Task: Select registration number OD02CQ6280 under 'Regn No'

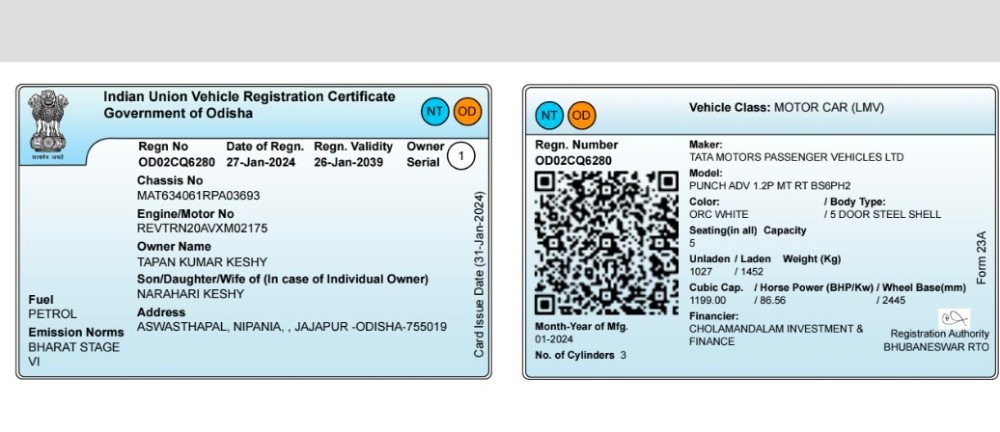Action: point(177,163)
